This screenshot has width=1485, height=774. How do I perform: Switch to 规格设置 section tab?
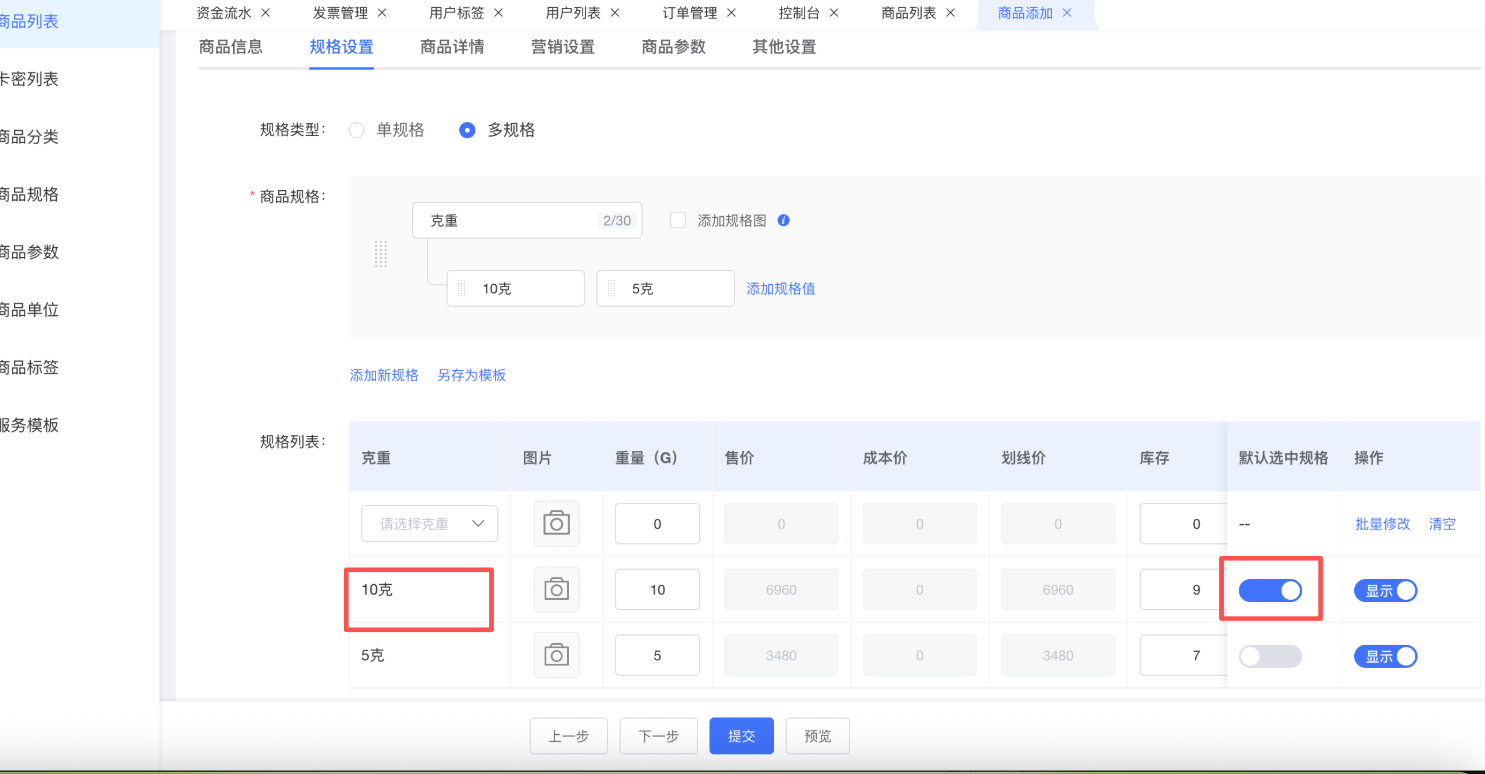[342, 47]
